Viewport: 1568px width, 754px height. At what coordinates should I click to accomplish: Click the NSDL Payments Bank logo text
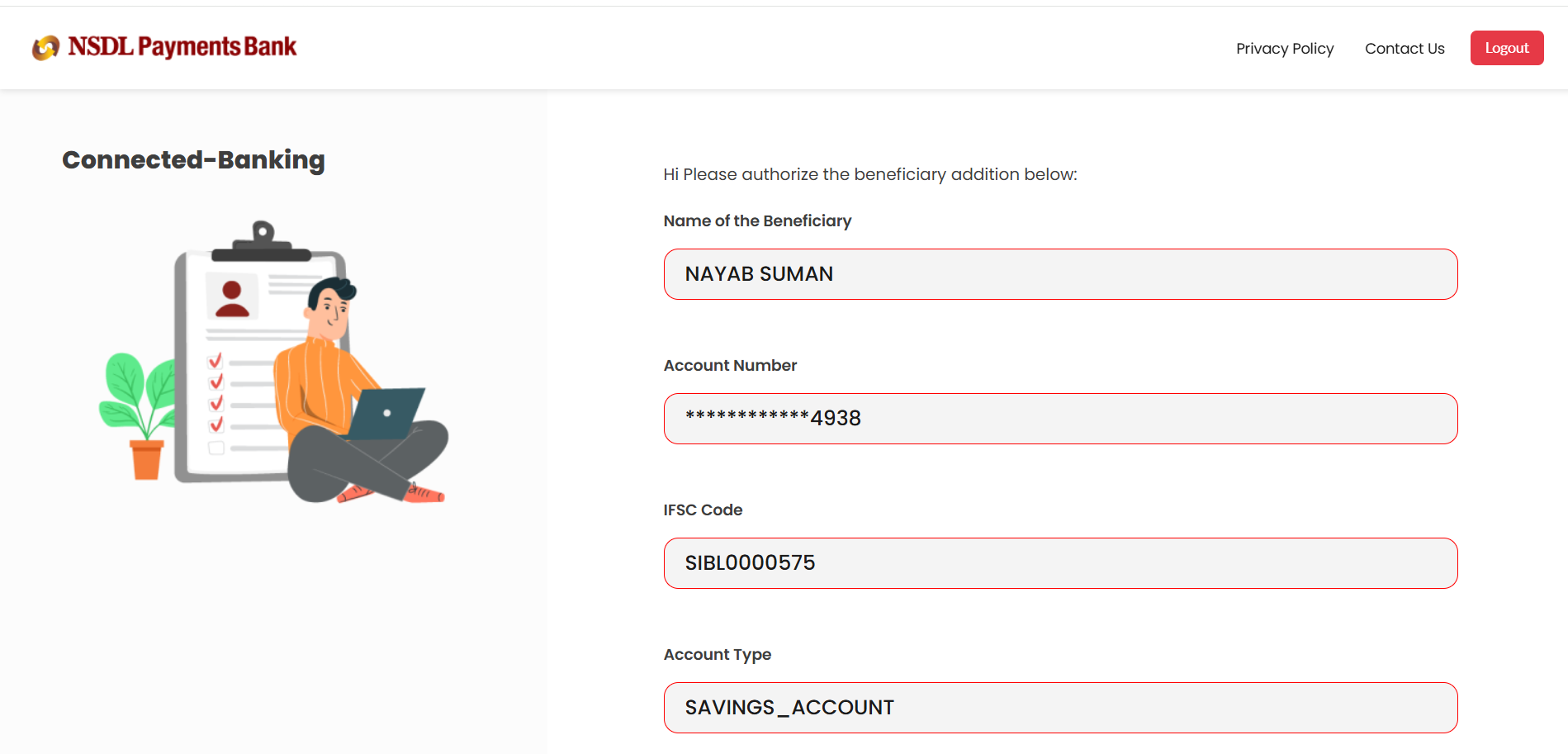coord(182,47)
